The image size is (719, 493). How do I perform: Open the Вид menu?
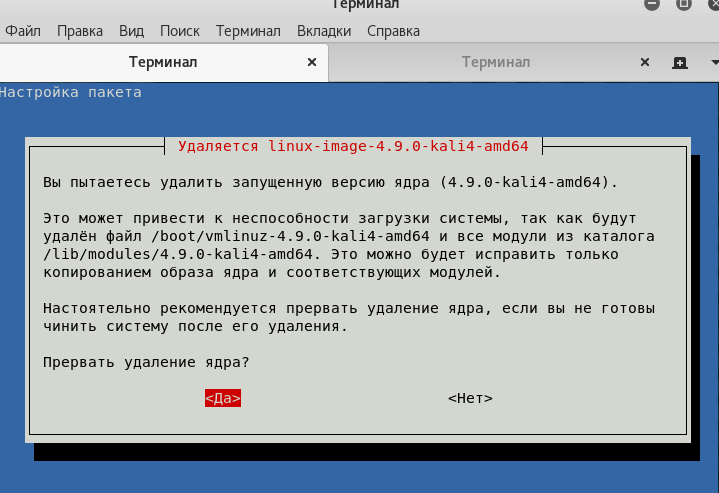[x=132, y=31]
